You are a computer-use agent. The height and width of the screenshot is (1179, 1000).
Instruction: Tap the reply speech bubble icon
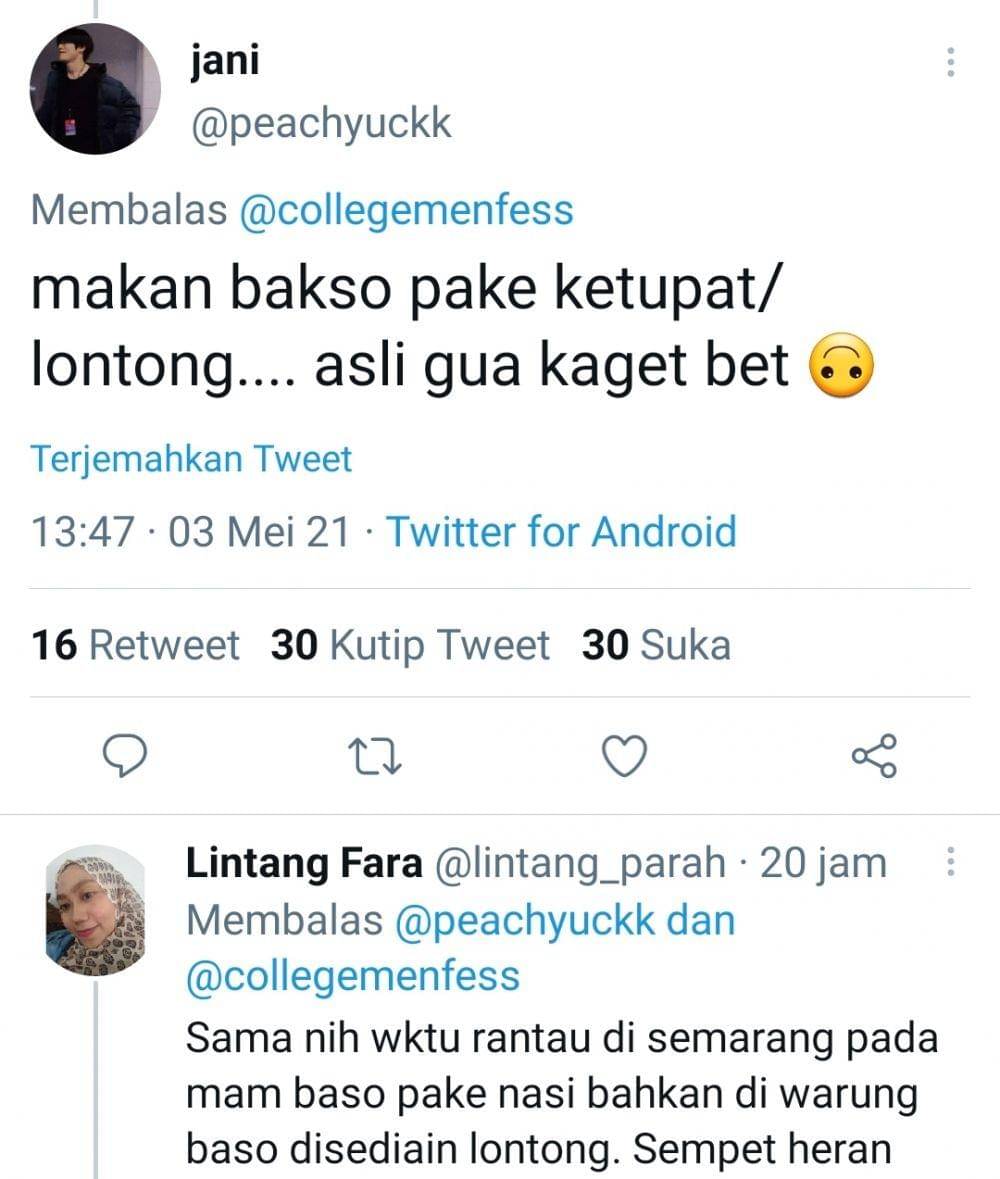click(x=127, y=755)
